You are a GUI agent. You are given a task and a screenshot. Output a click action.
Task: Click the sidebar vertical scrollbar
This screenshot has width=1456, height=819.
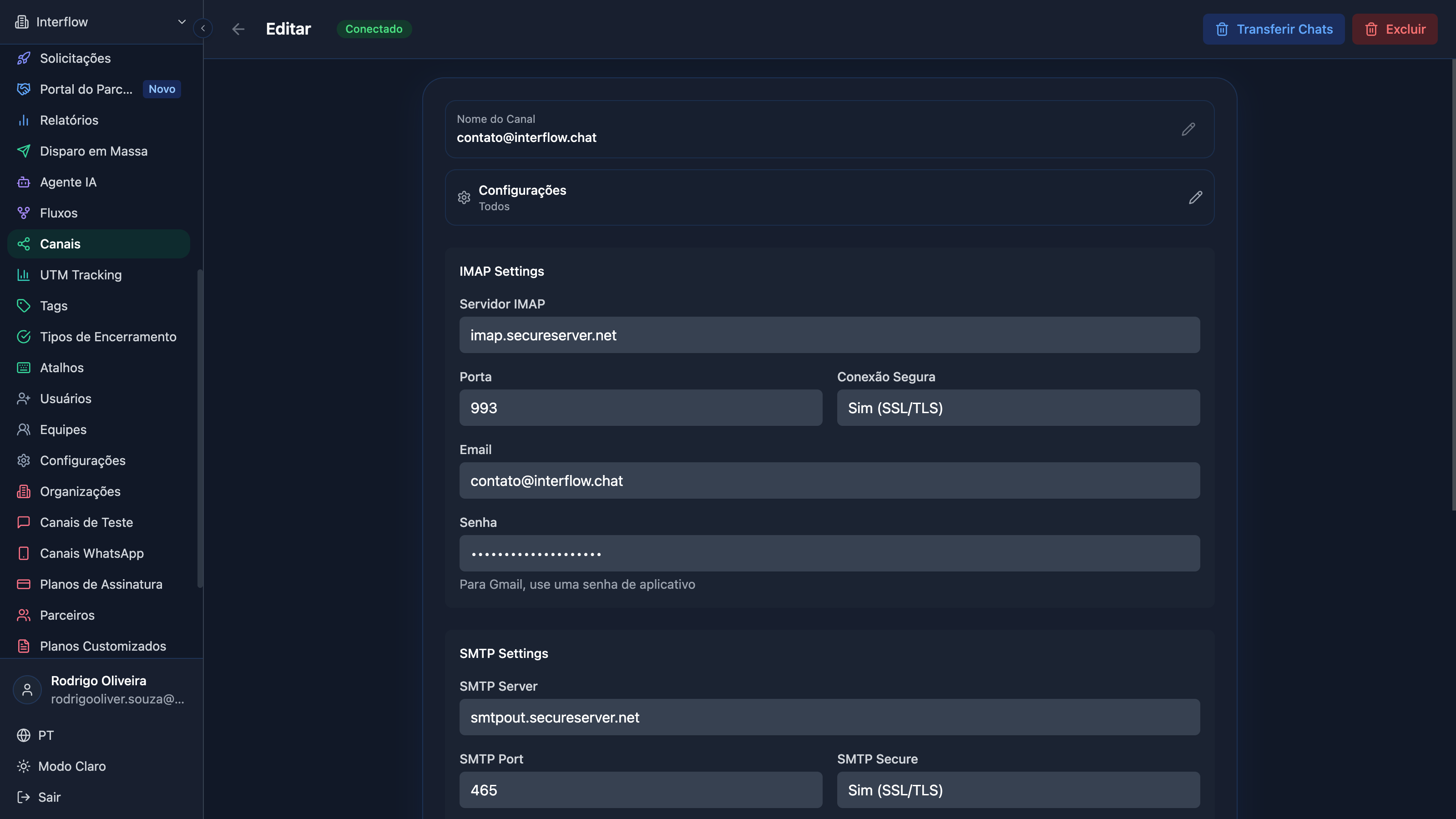200,429
